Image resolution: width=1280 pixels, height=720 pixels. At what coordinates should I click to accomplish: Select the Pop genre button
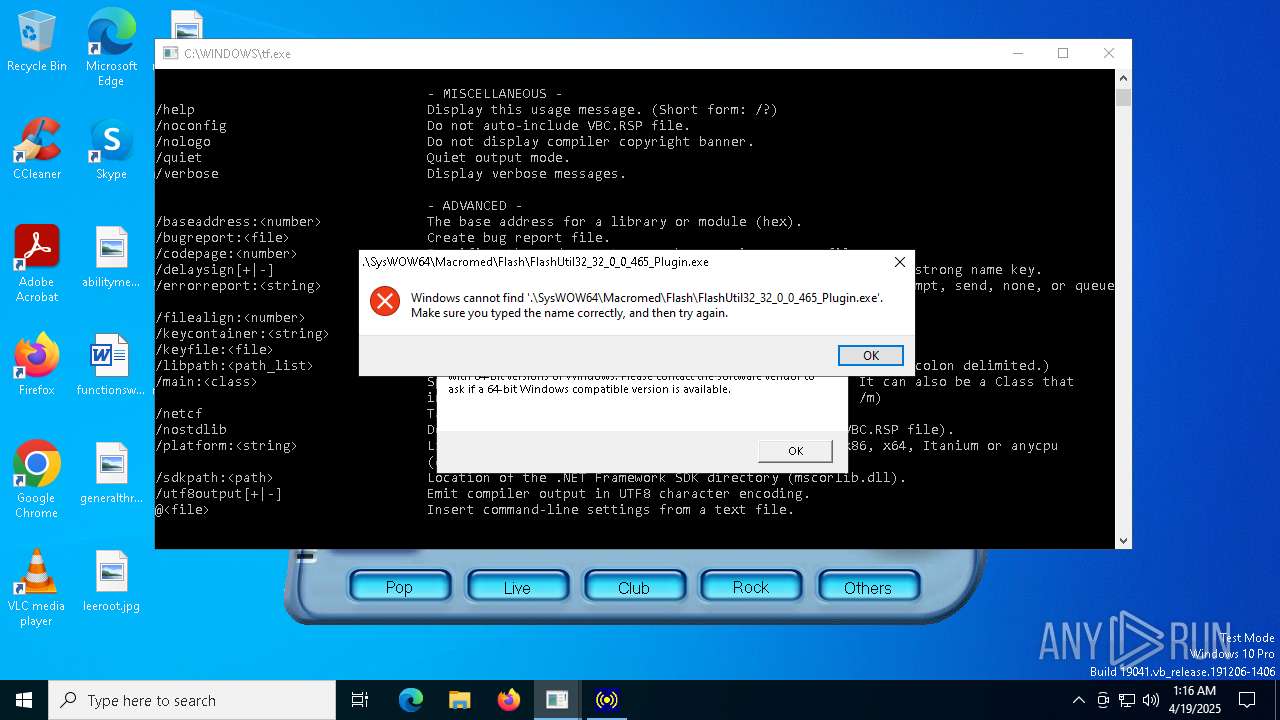pyautogui.click(x=399, y=587)
